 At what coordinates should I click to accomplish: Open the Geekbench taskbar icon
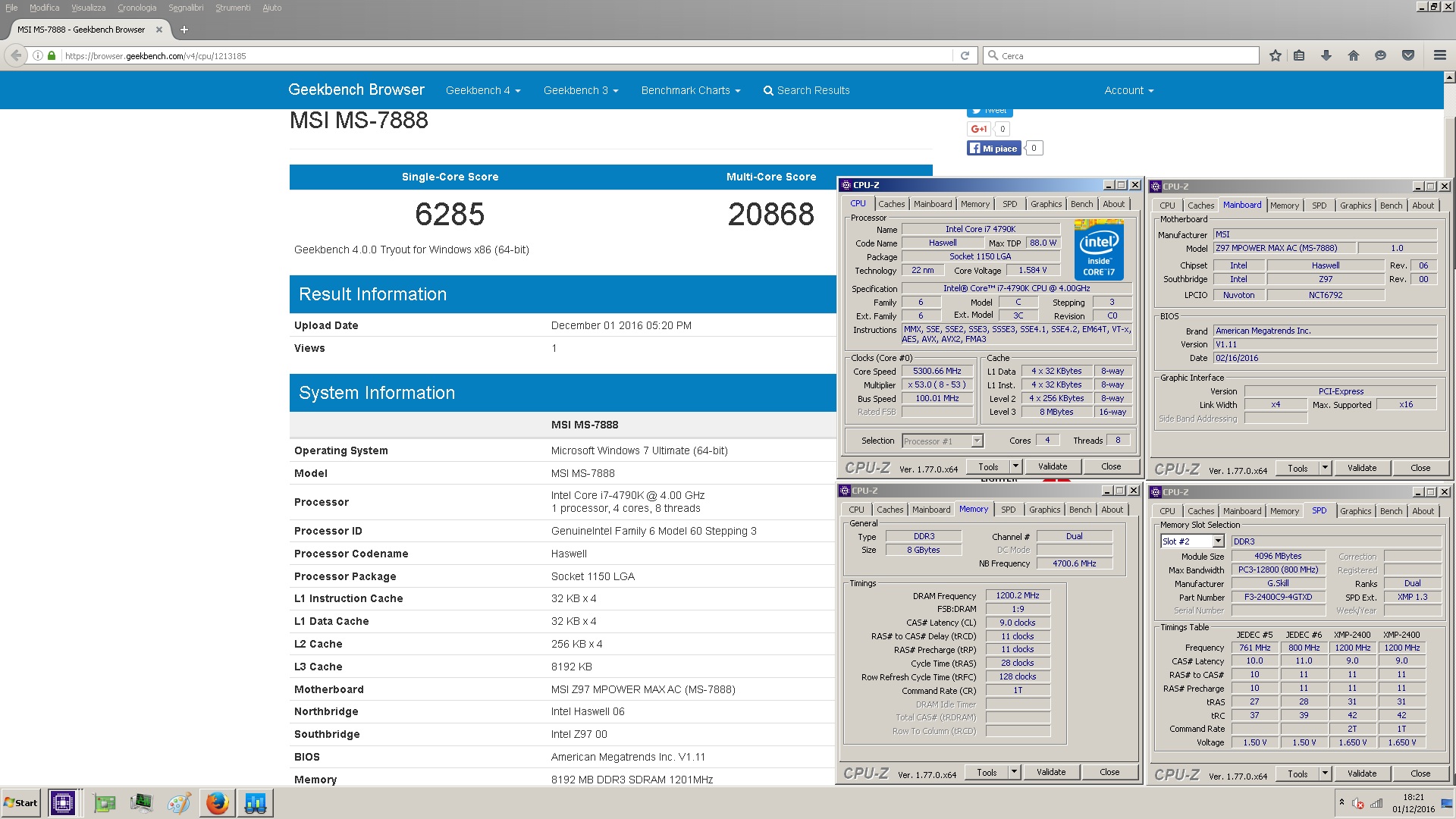click(255, 802)
